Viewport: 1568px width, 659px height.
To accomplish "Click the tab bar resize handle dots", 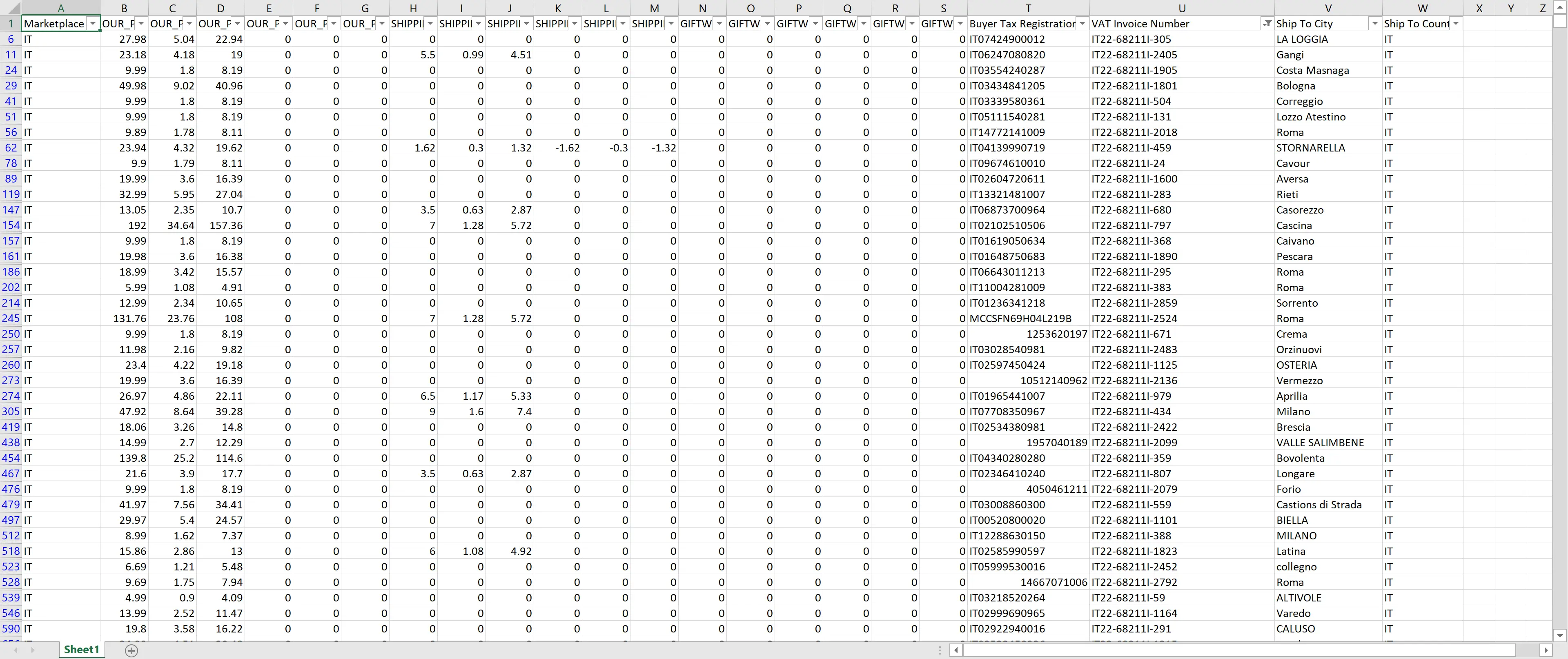I will click(941, 650).
